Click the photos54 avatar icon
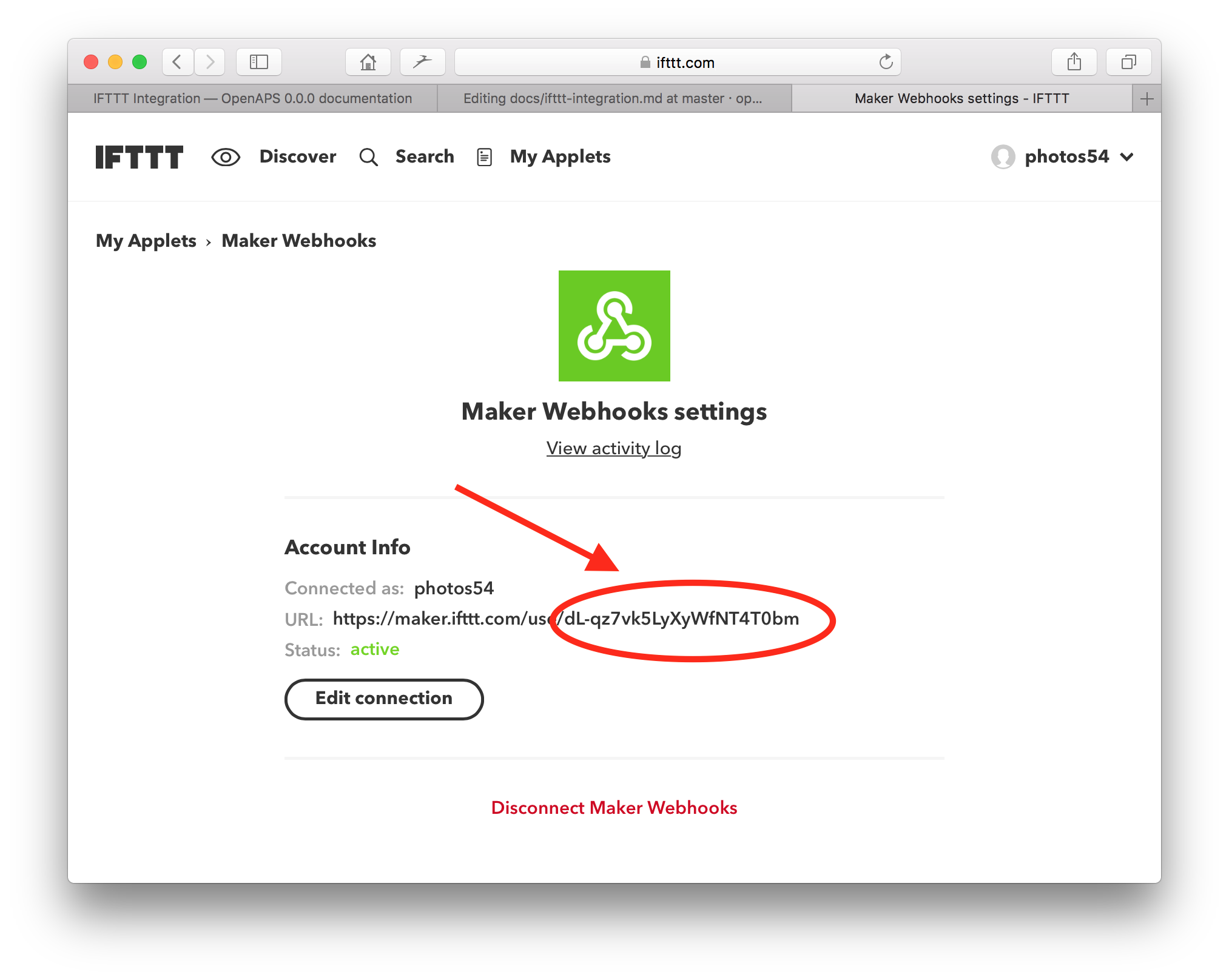The image size is (1229, 980). (x=1003, y=157)
